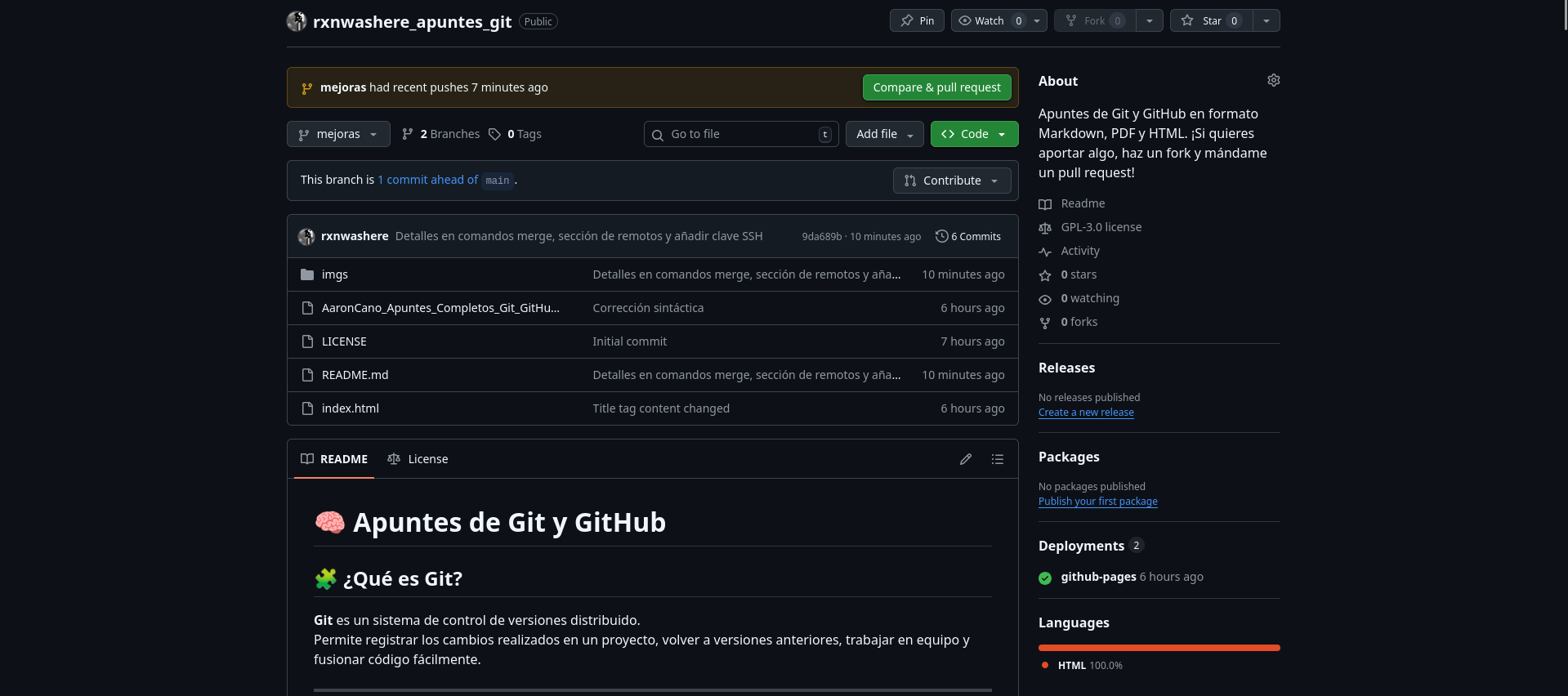Click the rxnwashere commit author avatar
Image resolution: width=1568 pixels, height=696 pixels.
(x=306, y=237)
